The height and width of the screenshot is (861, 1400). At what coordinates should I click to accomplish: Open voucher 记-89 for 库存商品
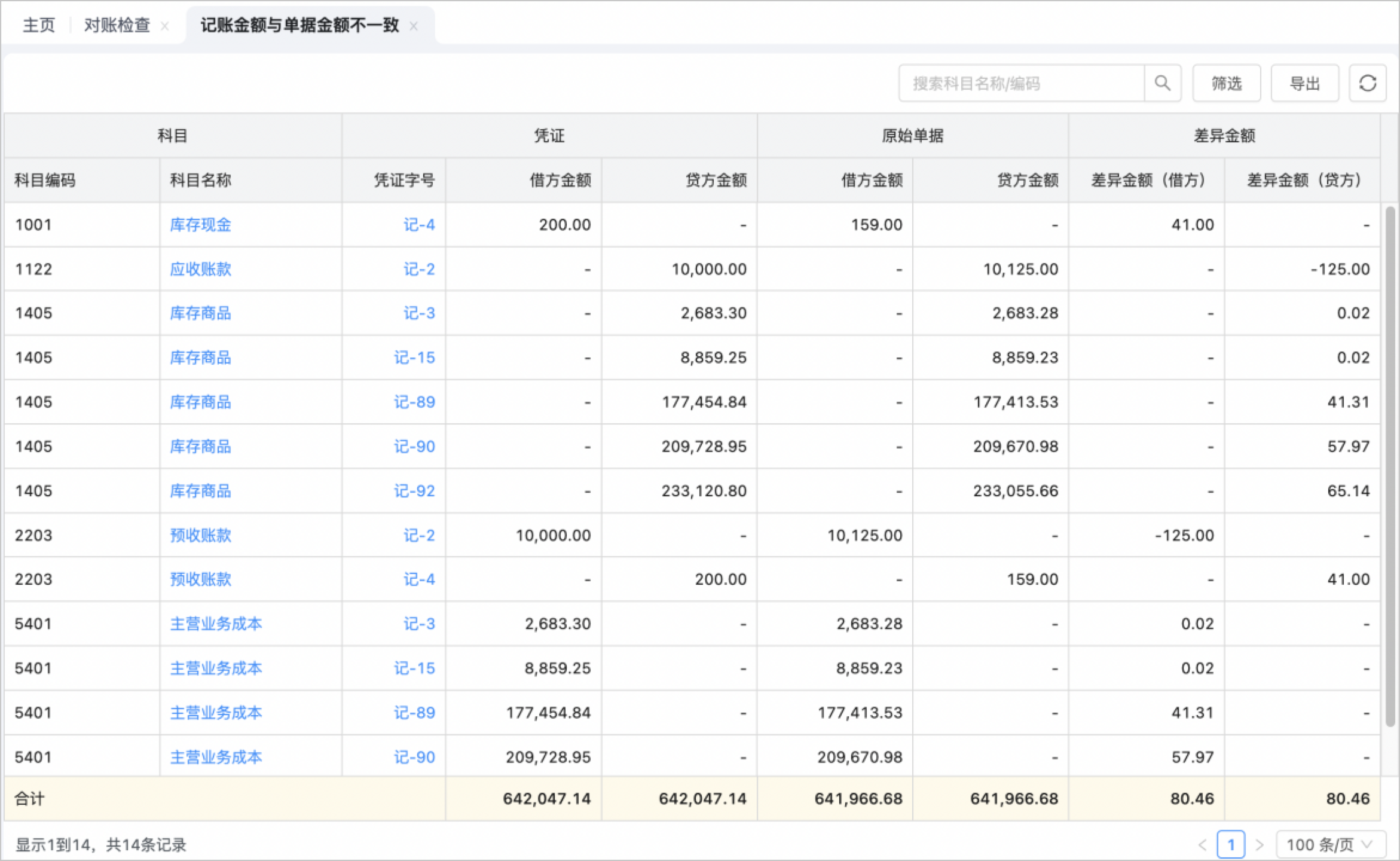coord(414,402)
